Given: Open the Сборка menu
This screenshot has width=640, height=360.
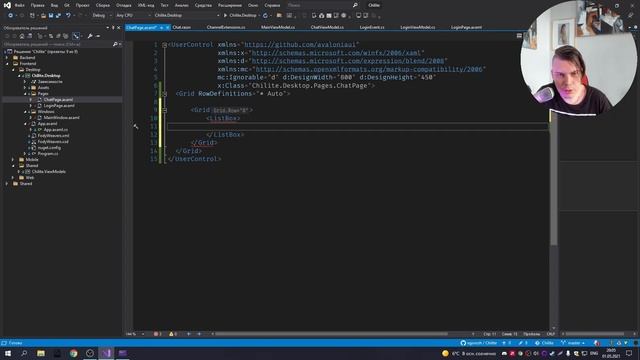Looking at the screenshot, I should click(x=102, y=5).
